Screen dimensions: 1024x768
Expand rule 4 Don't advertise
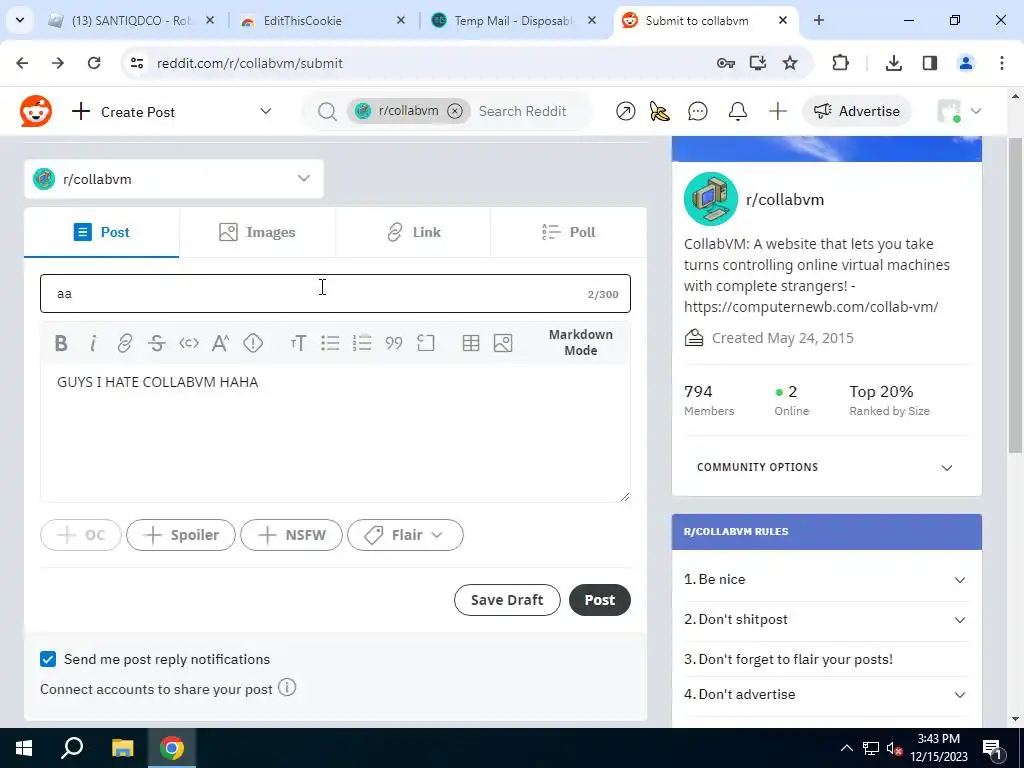pyautogui.click(x=826, y=694)
